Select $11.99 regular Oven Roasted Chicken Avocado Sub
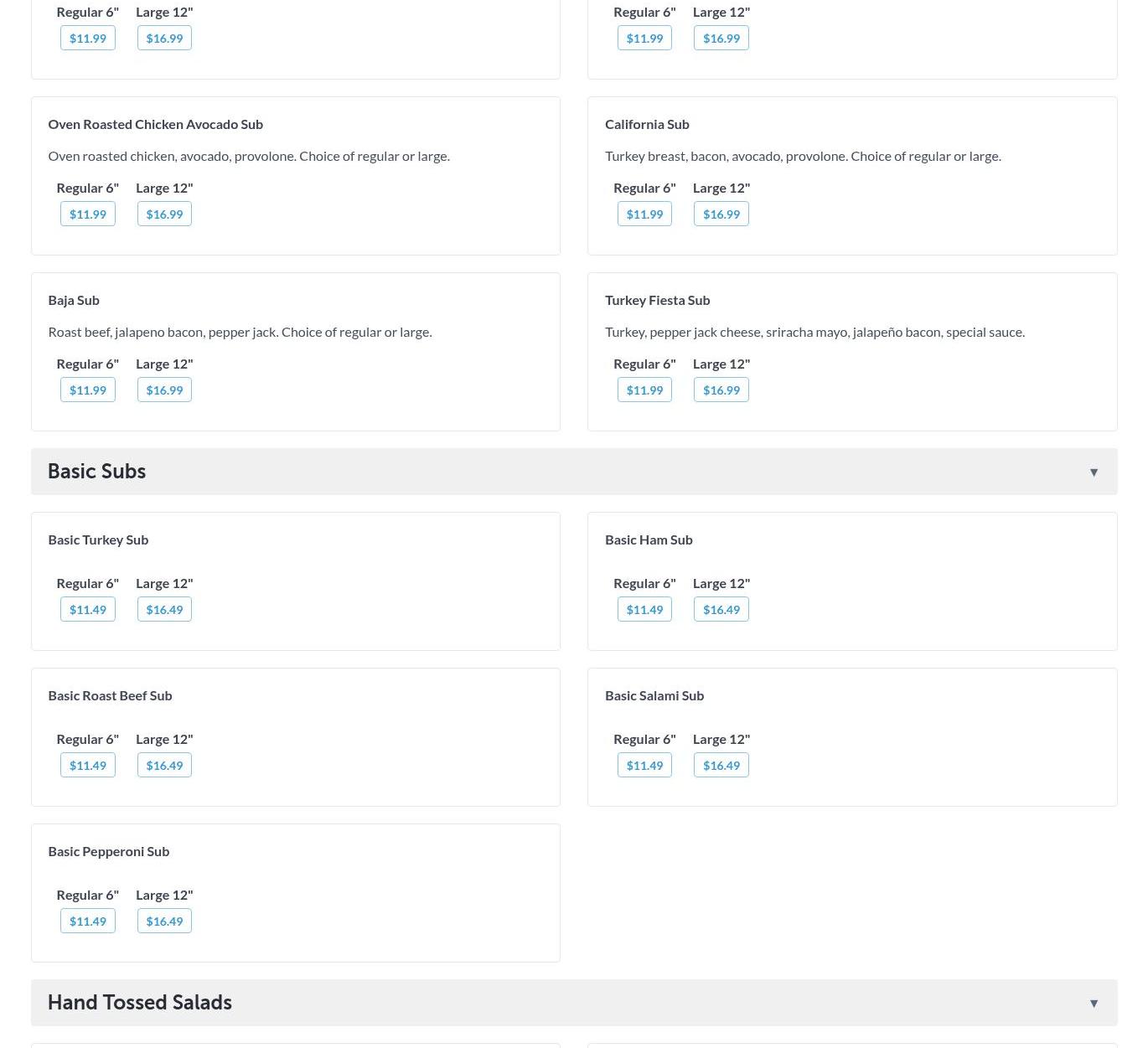 tap(88, 214)
